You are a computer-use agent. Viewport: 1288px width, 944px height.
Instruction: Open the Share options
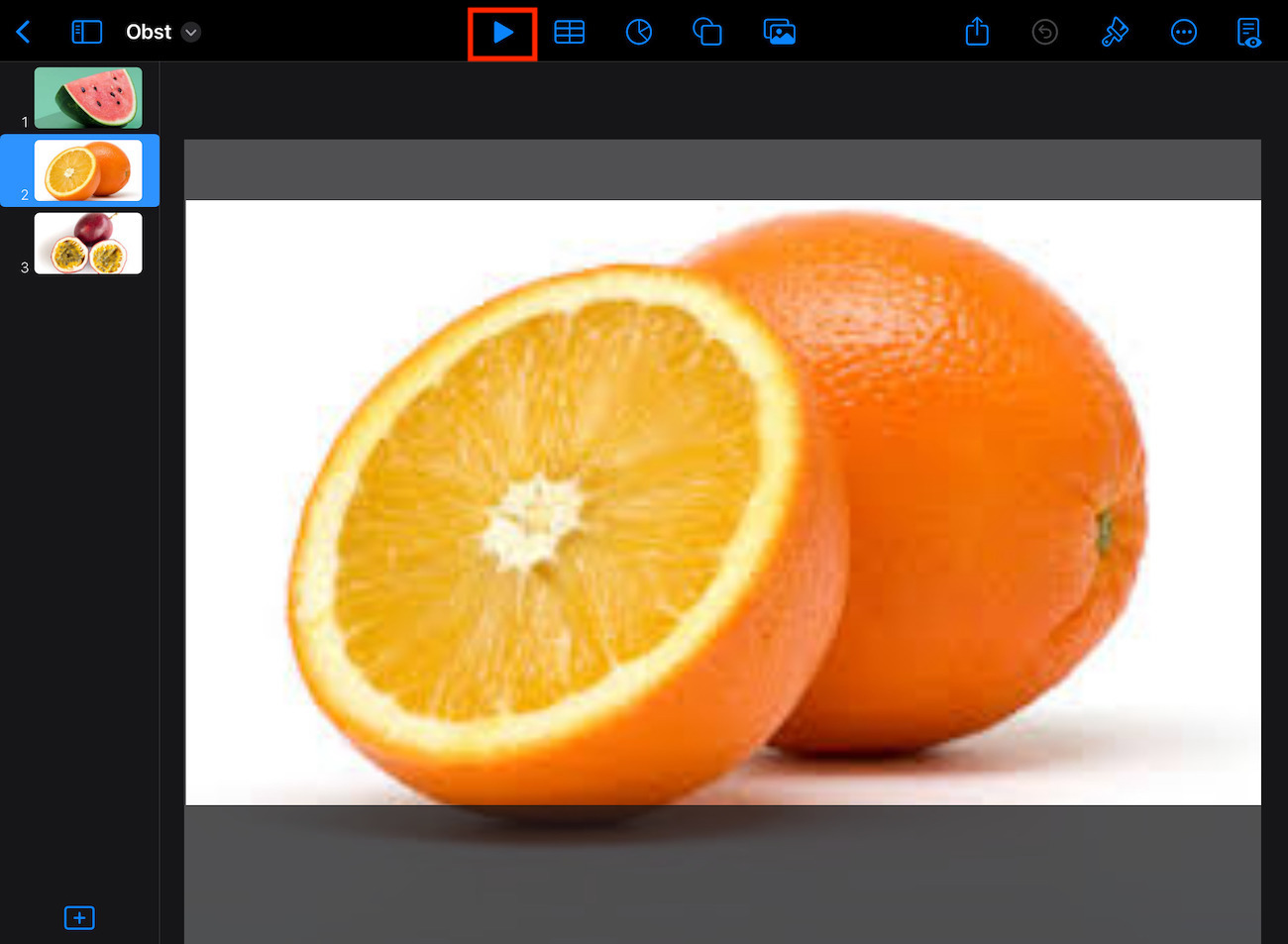977,32
